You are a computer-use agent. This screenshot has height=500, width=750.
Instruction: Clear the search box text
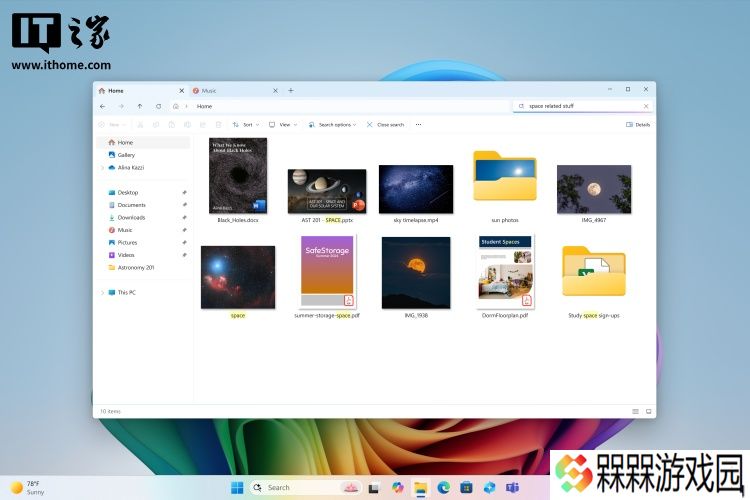pyautogui.click(x=646, y=106)
